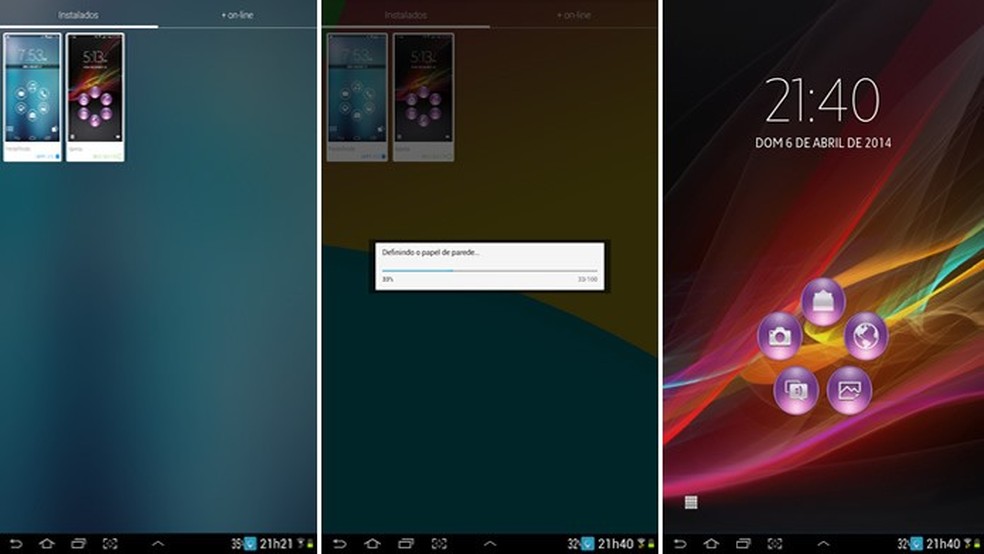This screenshot has height=554, width=984.
Task: Open browser via the purple globe bubble
Action: pyautogui.click(x=866, y=336)
